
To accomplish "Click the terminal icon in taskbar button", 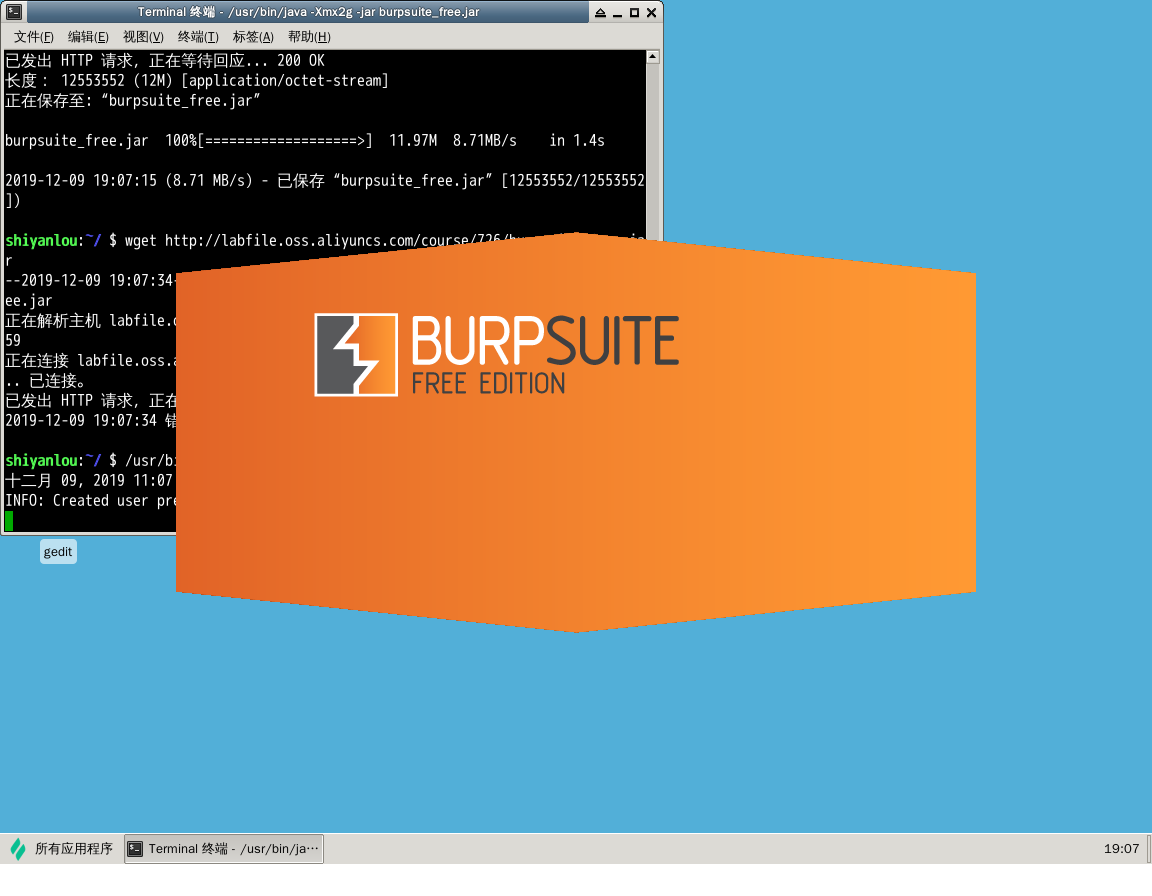I will (135, 848).
